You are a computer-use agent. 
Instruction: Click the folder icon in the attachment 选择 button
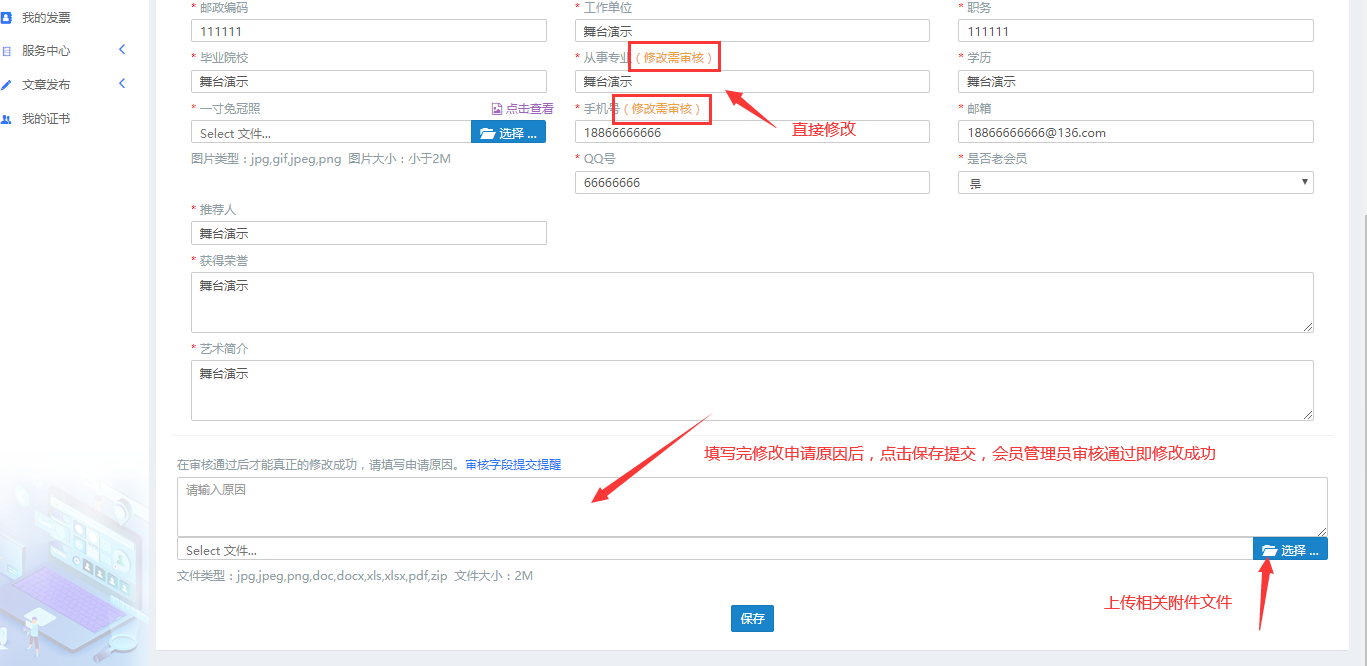1269,550
